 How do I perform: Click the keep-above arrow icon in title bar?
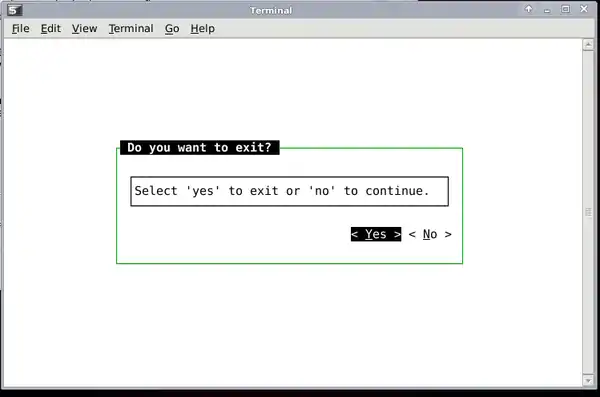528,9
